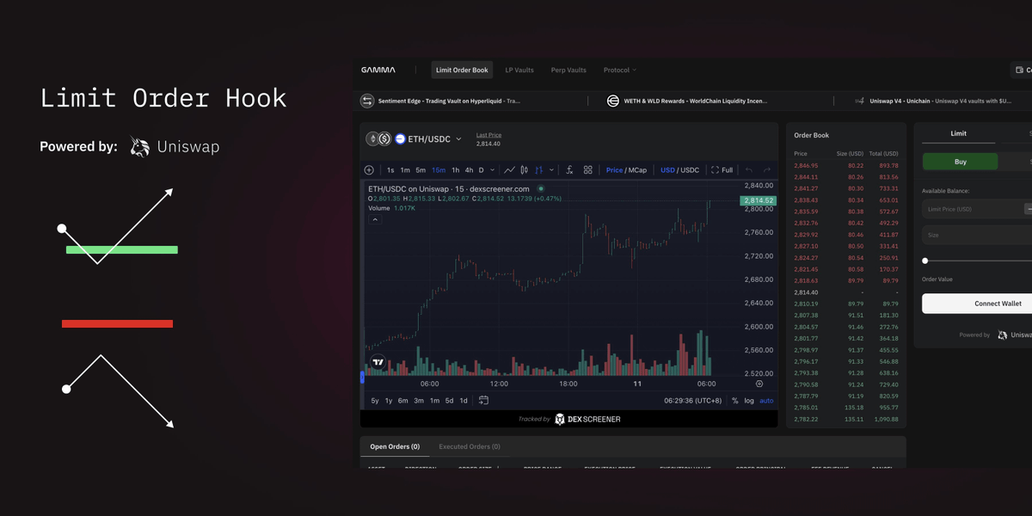Click the Limit Price (USD) input field
The image size is (1032, 516).
(977, 209)
